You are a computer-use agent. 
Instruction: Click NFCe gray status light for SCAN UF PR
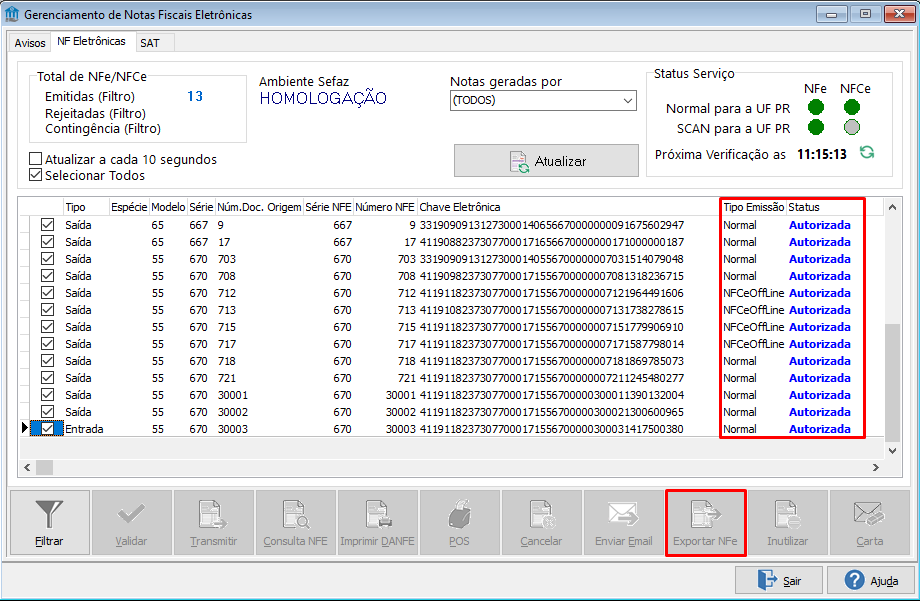coord(852,127)
